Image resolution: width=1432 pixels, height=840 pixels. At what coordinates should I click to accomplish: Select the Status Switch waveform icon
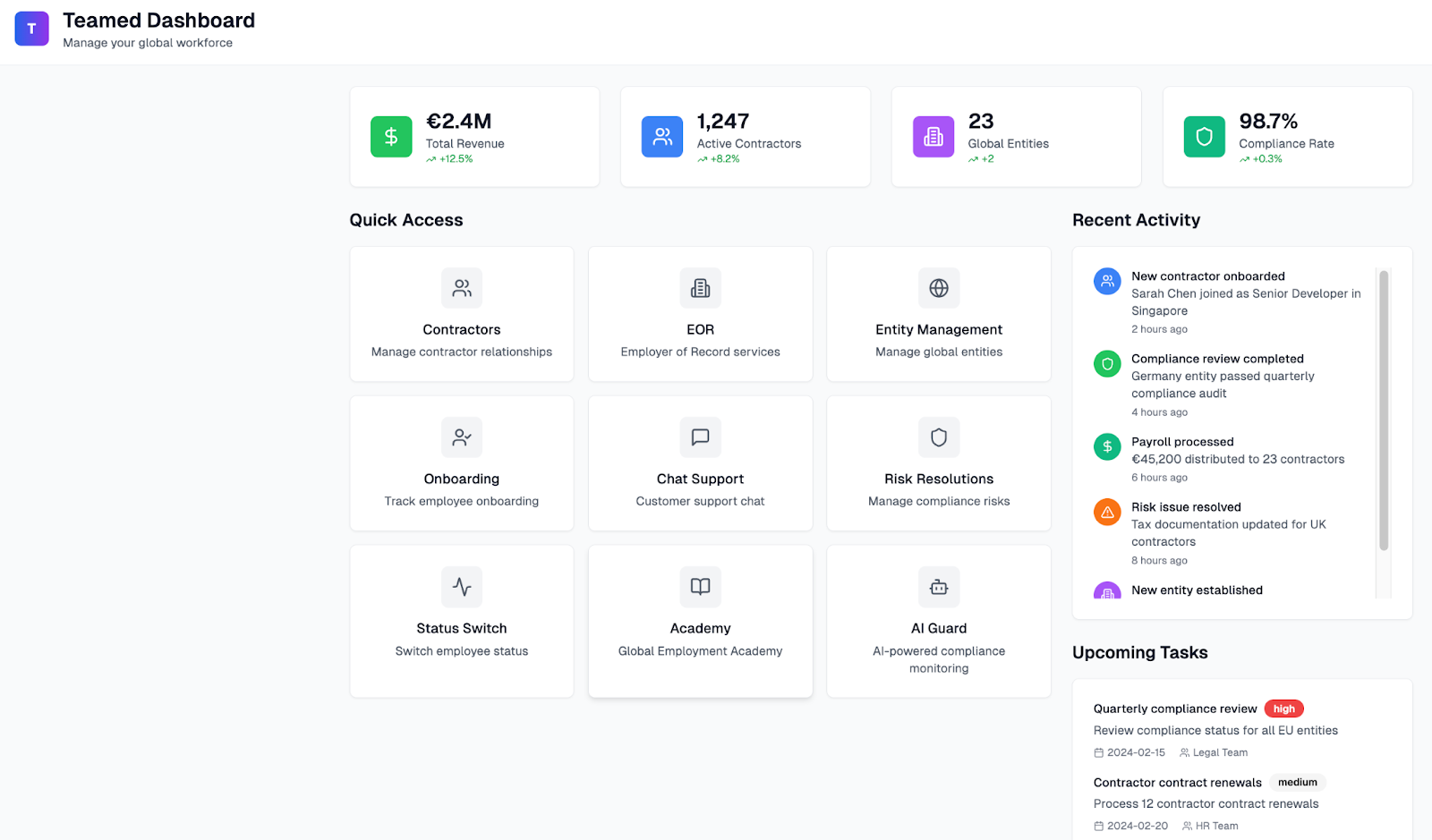[462, 587]
